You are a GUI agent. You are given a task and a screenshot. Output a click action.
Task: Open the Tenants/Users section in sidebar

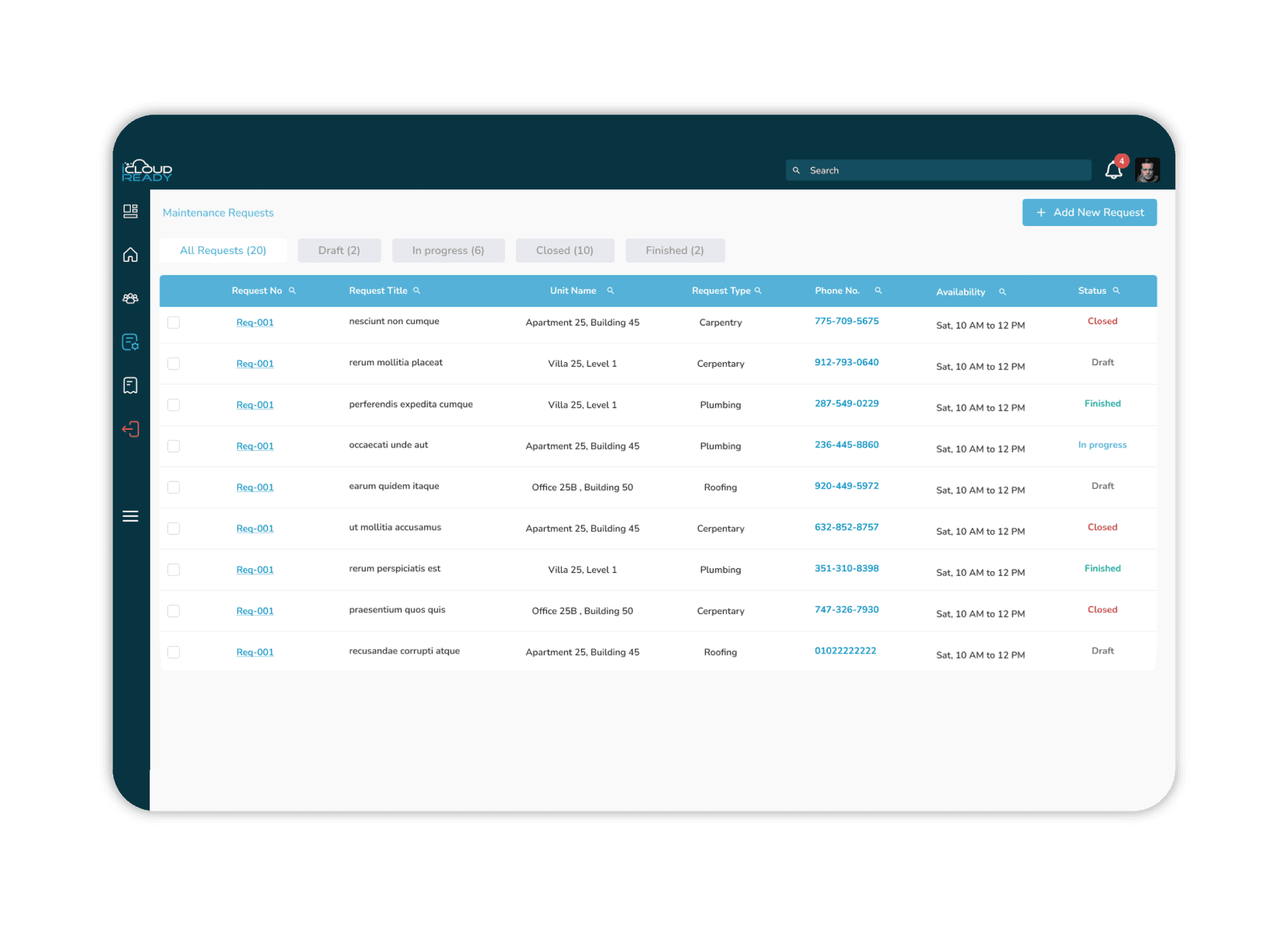coord(130,298)
